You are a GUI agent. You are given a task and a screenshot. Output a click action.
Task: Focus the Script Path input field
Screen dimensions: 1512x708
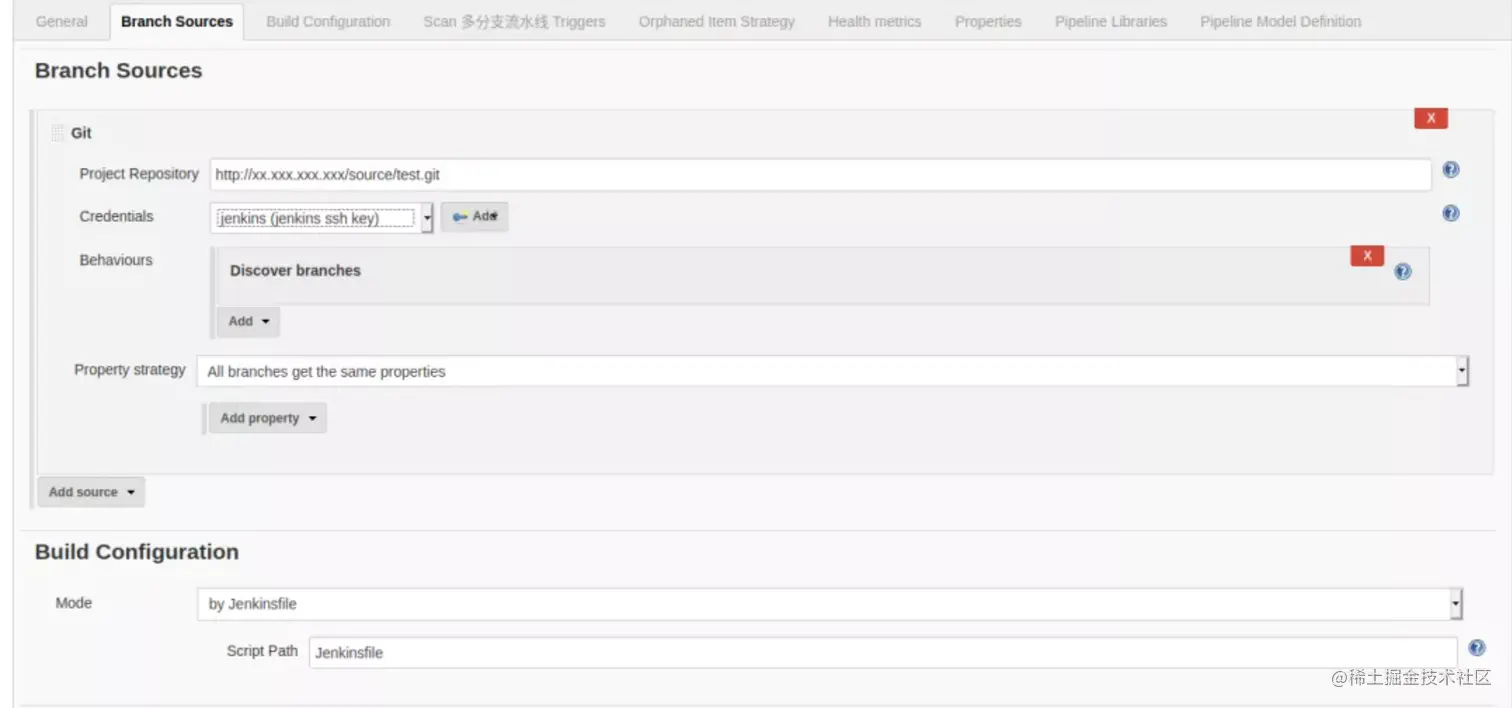coord(883,653)
